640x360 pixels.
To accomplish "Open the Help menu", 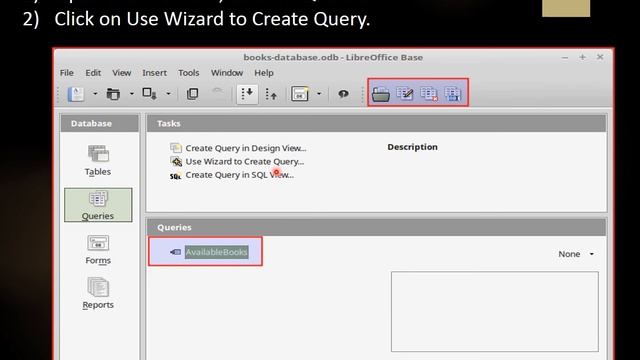I will [x=264, y=73].
